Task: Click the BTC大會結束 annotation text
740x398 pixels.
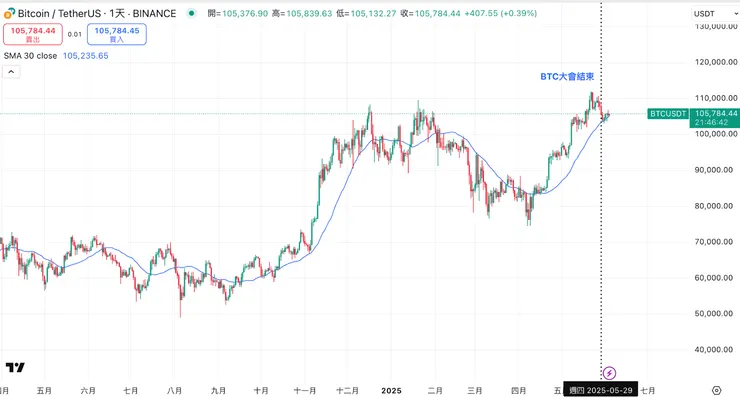Action: 567,76
